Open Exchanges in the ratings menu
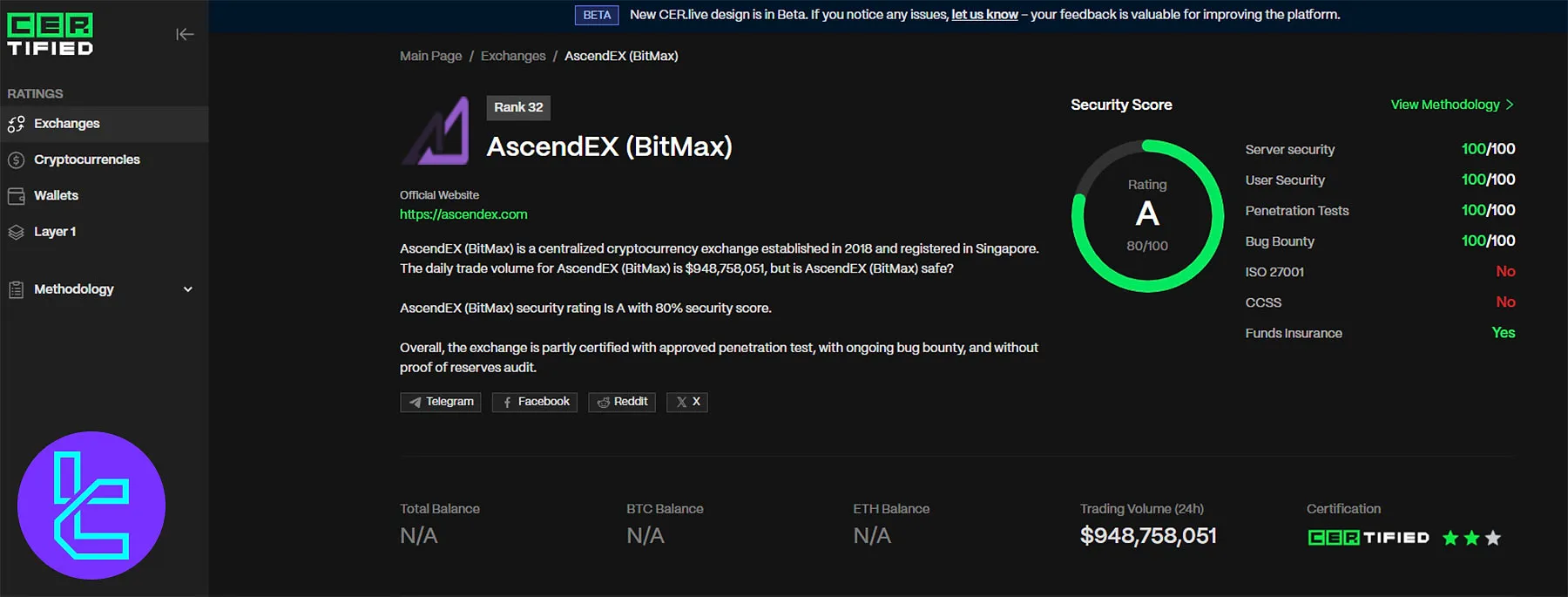This screenshot has width=1568, height=597. pos(105,124)
